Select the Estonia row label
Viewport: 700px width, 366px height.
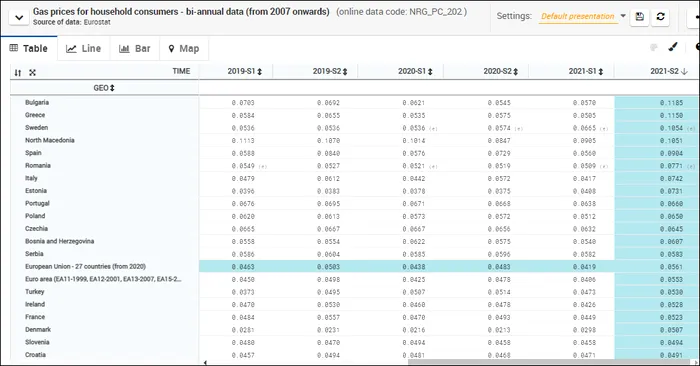tap(36, 191)
